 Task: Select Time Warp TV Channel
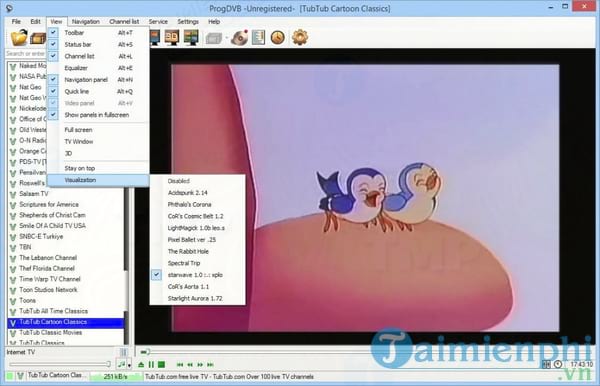66,279
